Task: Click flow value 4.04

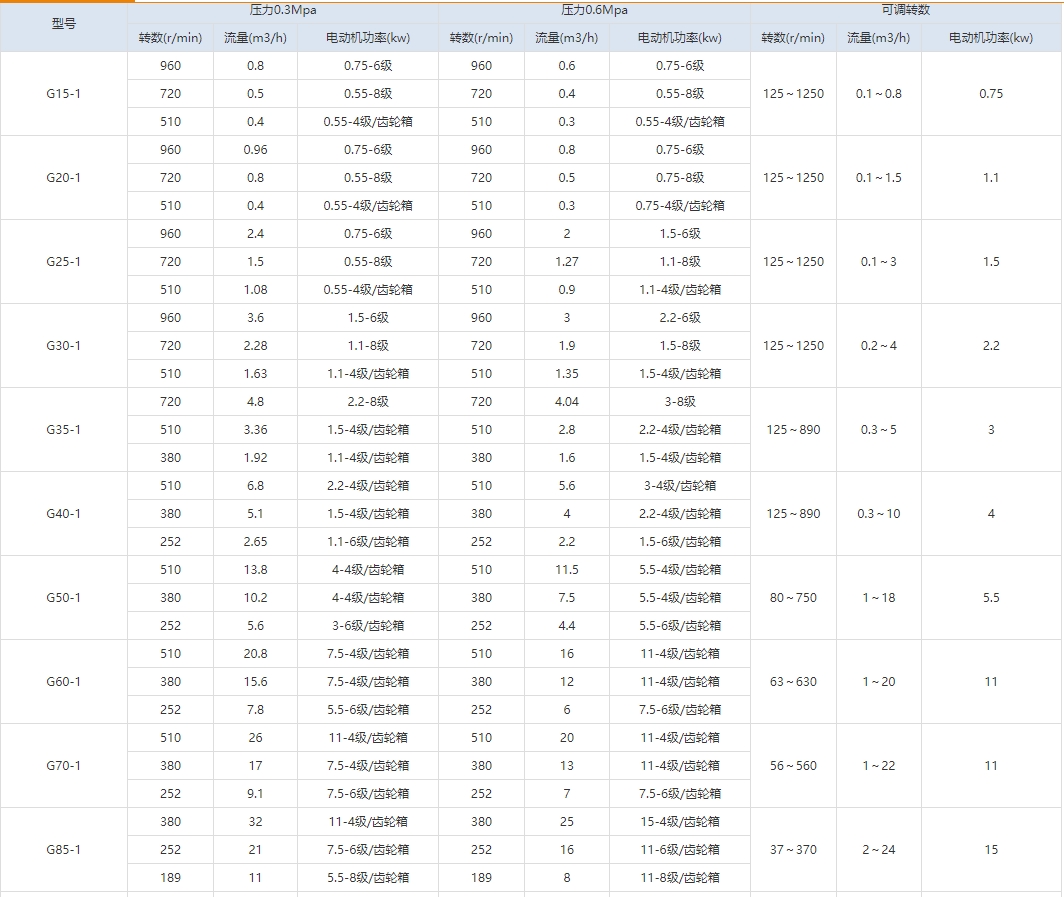Action: [567, 402]
